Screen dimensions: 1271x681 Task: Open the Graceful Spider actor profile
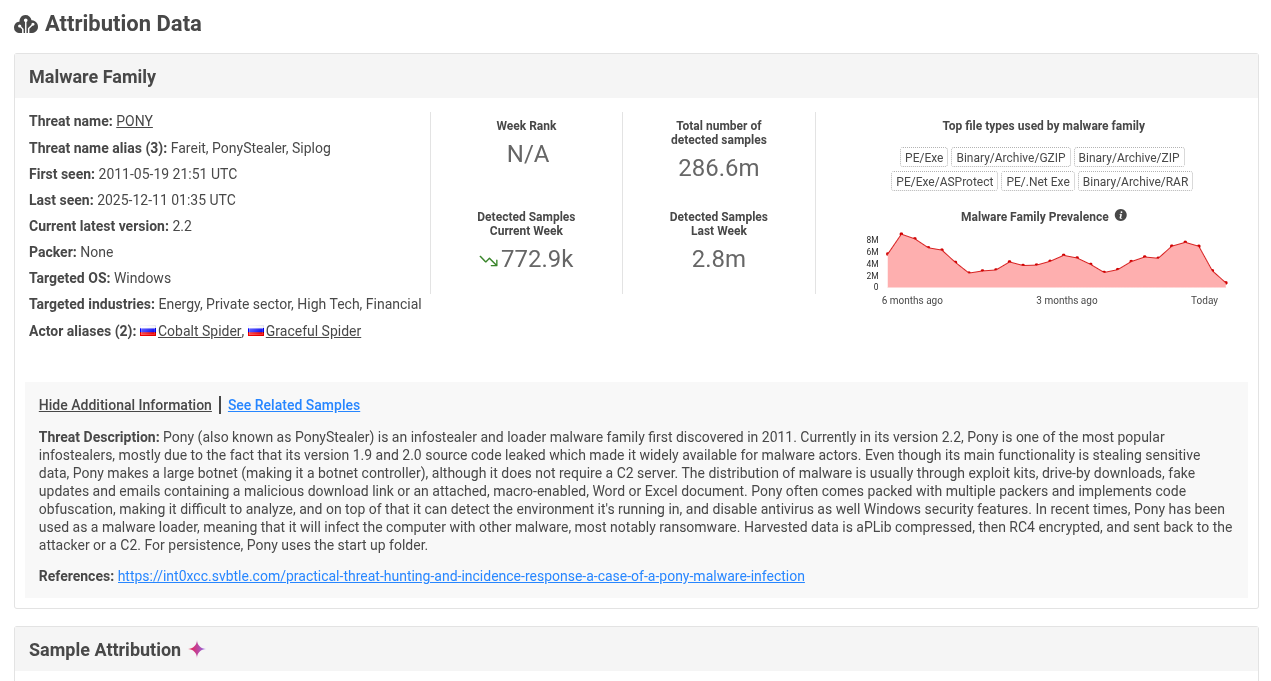(312, 330)
